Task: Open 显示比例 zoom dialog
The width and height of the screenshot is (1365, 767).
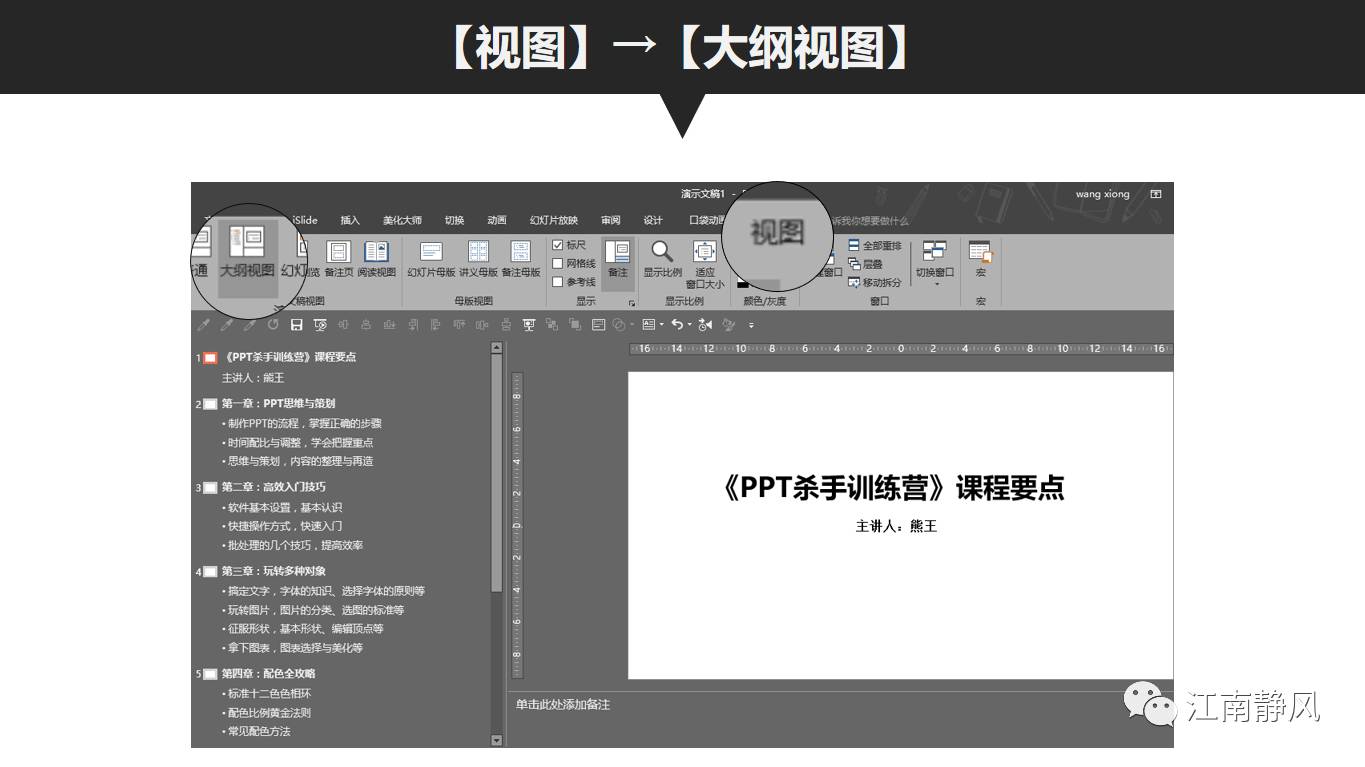Action: pyautogui.click(x=662, y=259)
